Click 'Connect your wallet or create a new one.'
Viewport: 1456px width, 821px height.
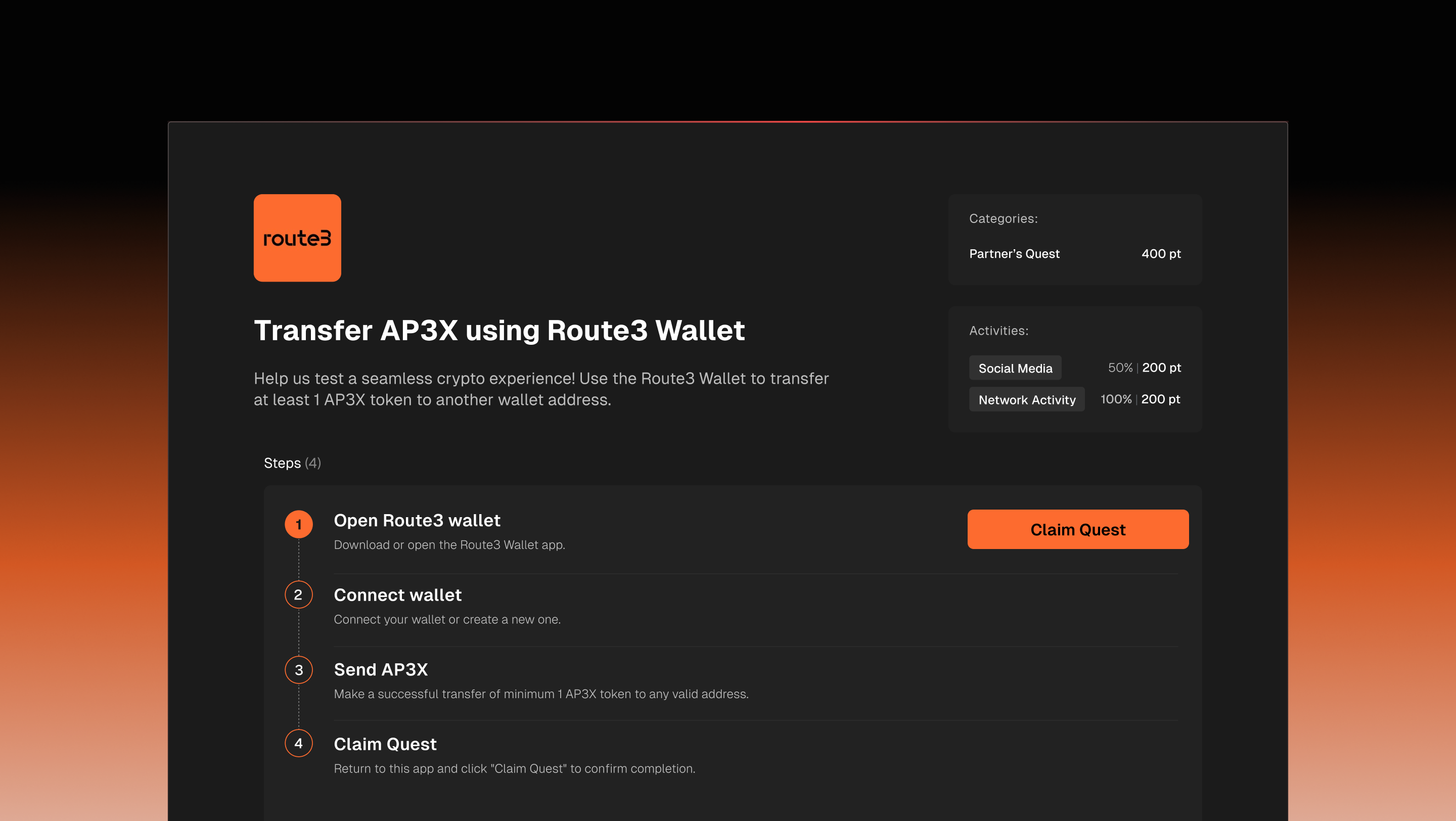point(447,619)
